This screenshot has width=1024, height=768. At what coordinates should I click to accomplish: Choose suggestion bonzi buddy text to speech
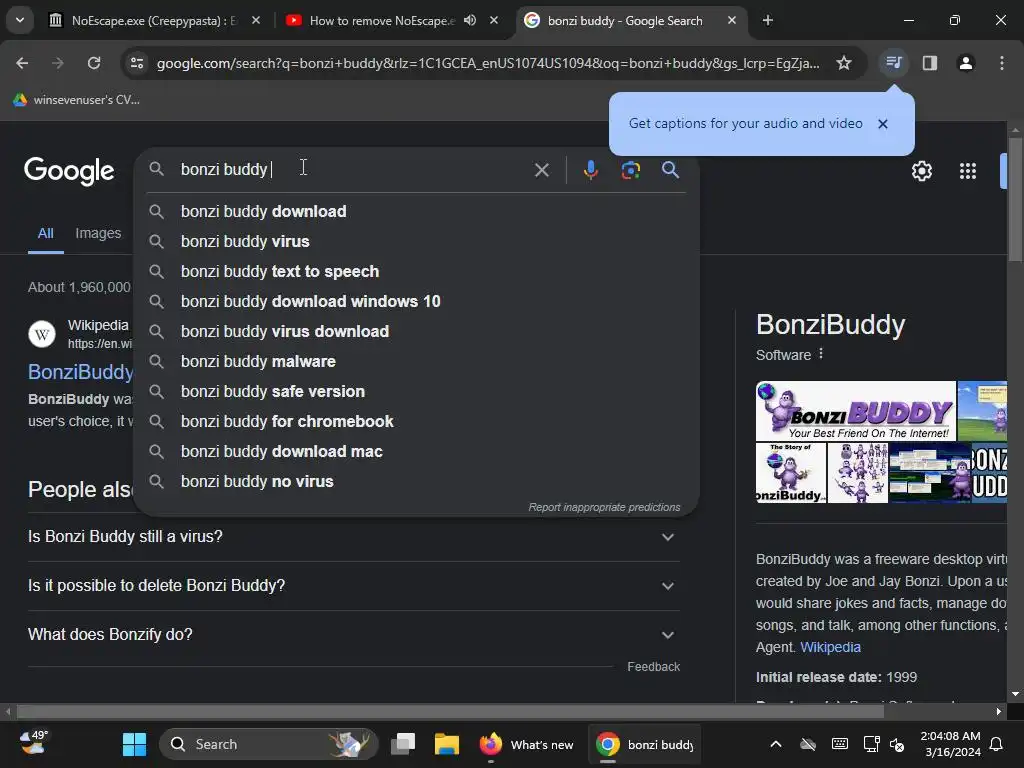coord(417,272)
